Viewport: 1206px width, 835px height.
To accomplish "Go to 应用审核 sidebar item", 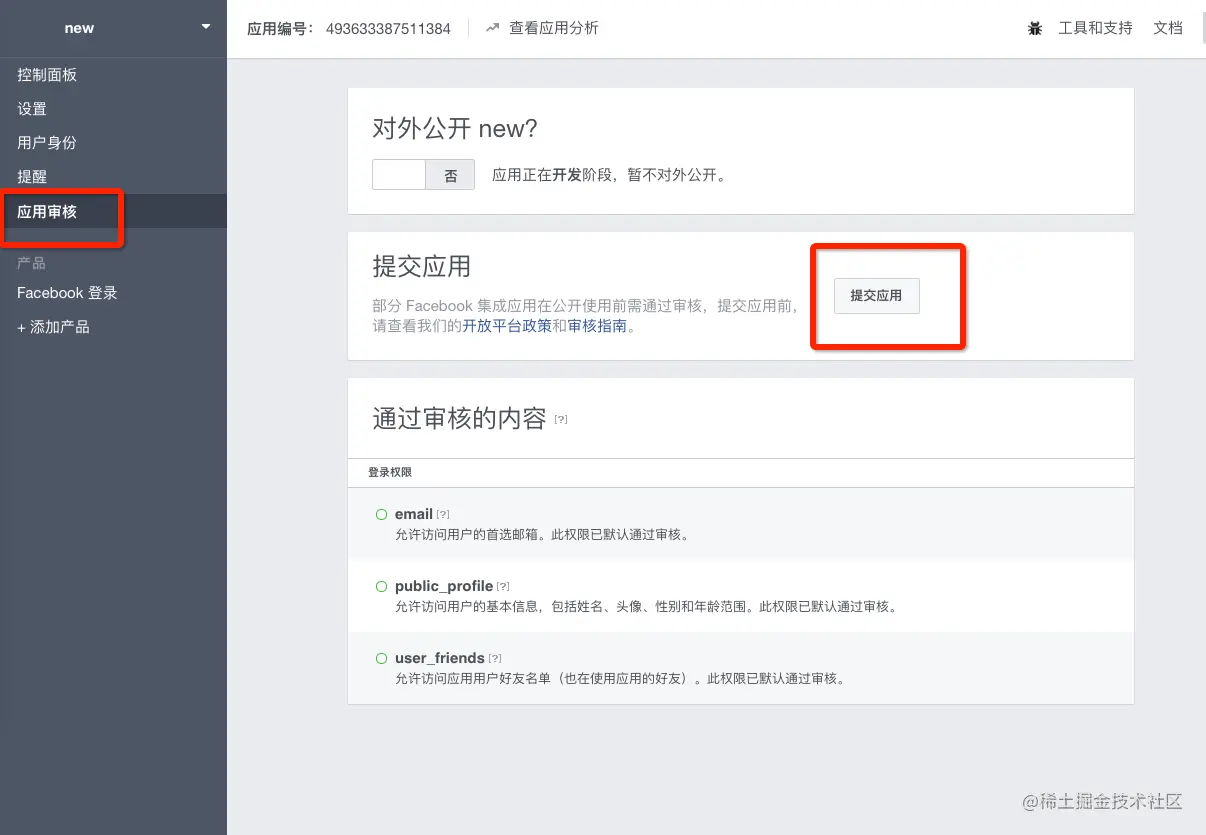I will (47, 211).
